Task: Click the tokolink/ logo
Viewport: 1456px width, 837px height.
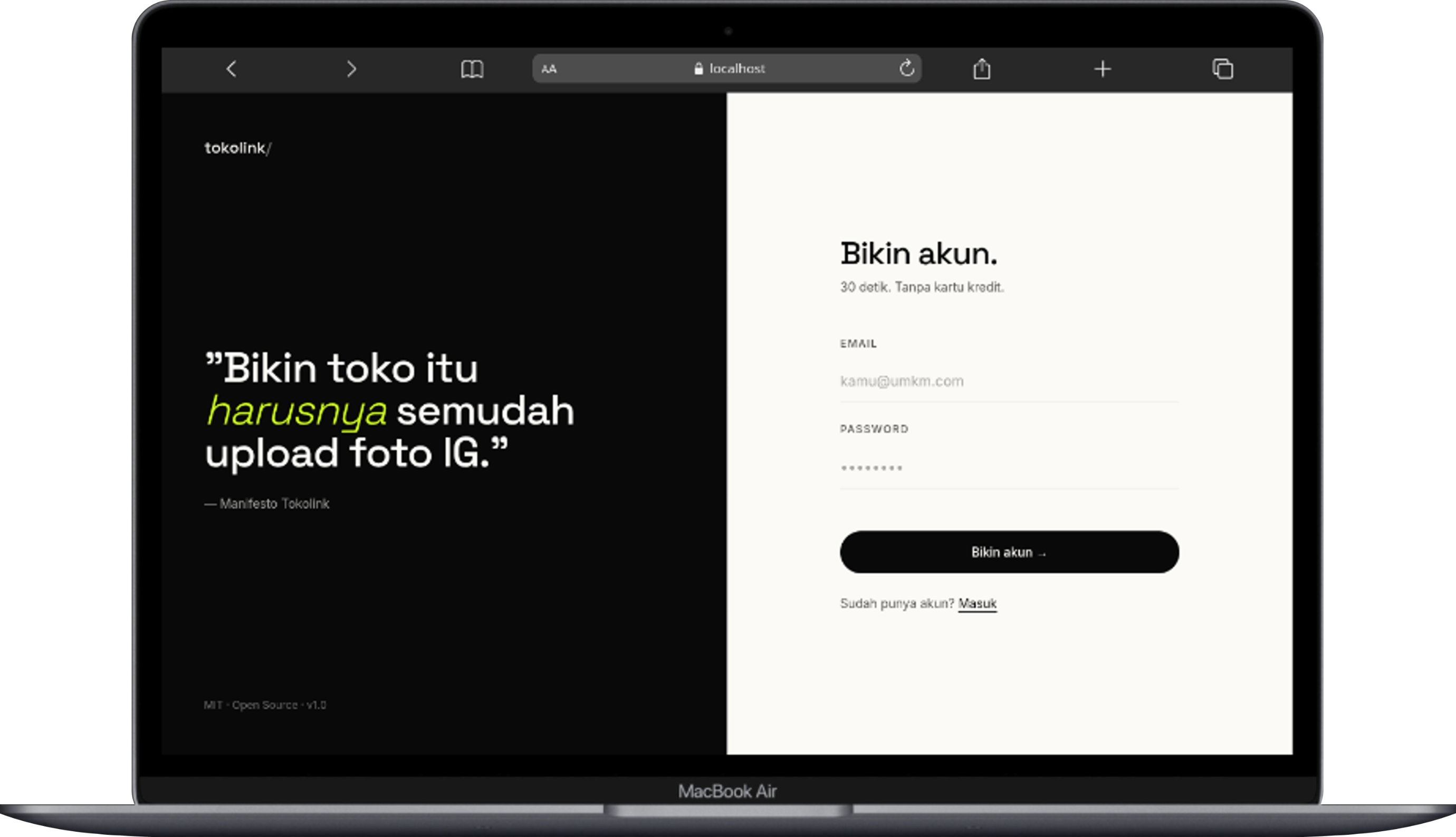Action: tap(238, 148)
